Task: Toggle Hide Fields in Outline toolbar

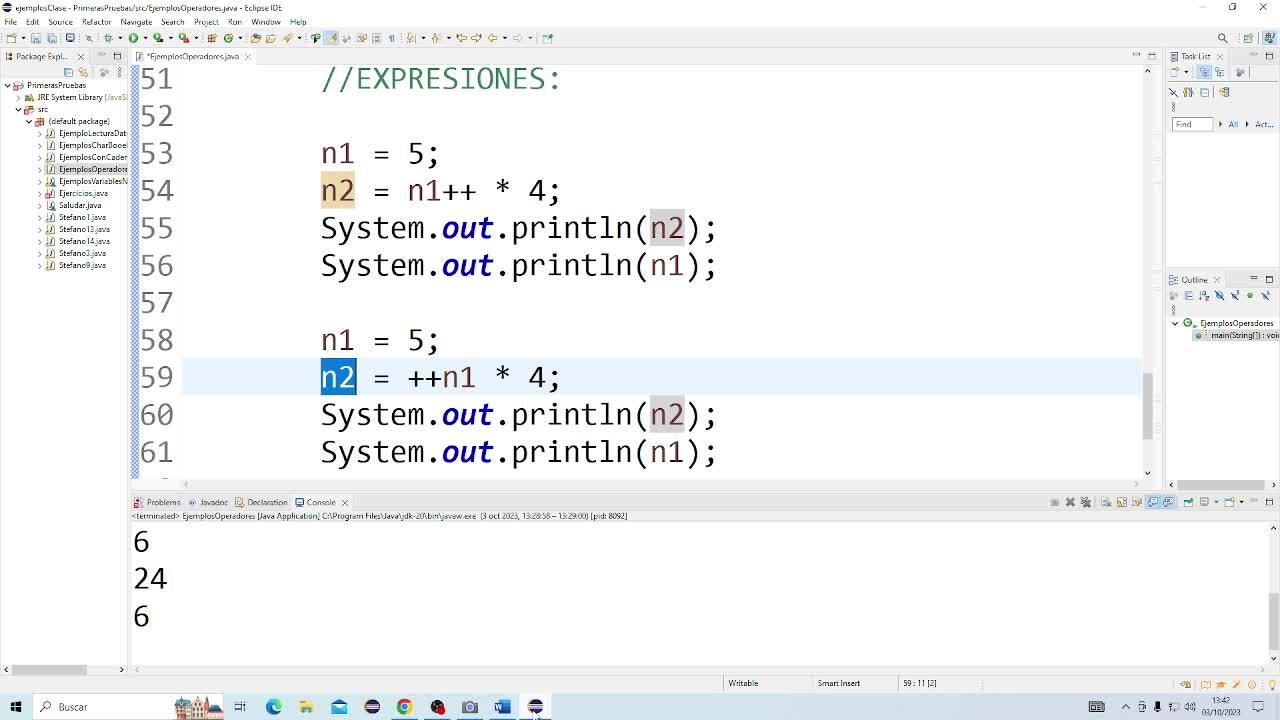Action: coord(1219,295)
